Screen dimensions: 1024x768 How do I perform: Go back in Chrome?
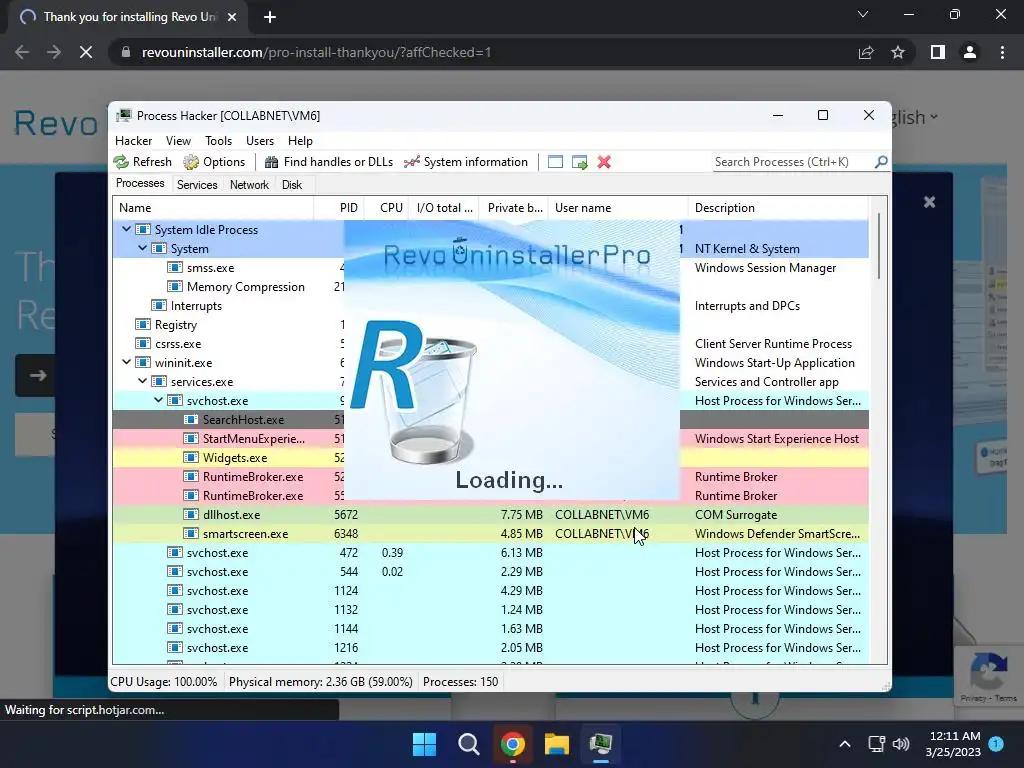[x=22, y=52]
